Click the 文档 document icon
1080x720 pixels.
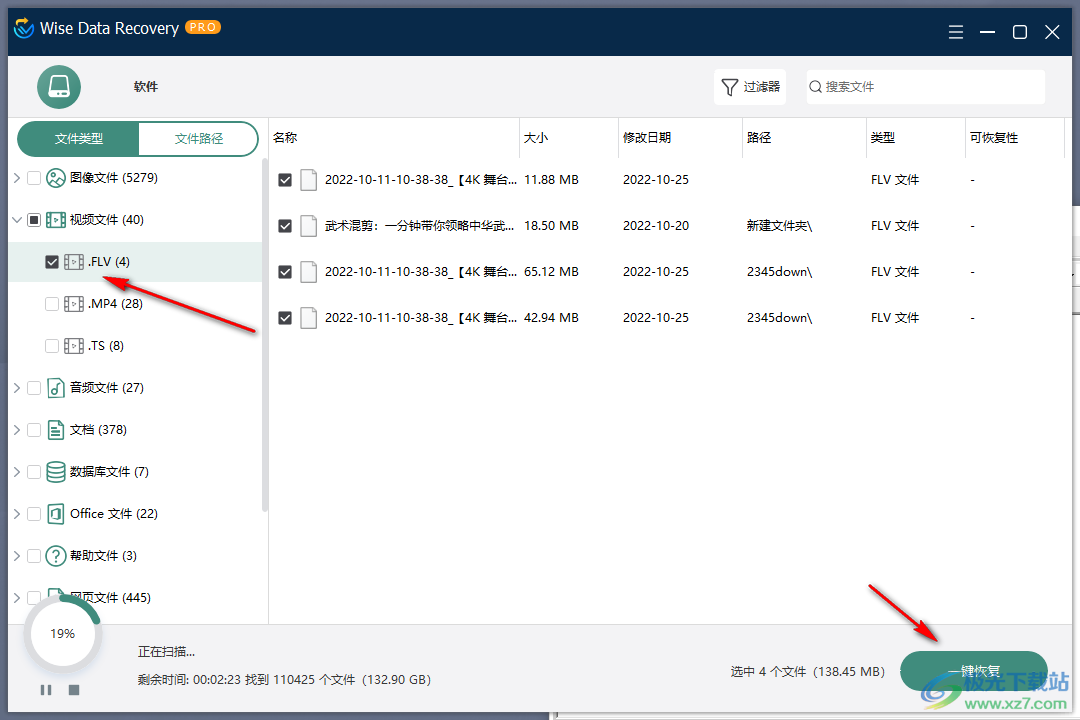pyautogui.click(x=56, y=430)
